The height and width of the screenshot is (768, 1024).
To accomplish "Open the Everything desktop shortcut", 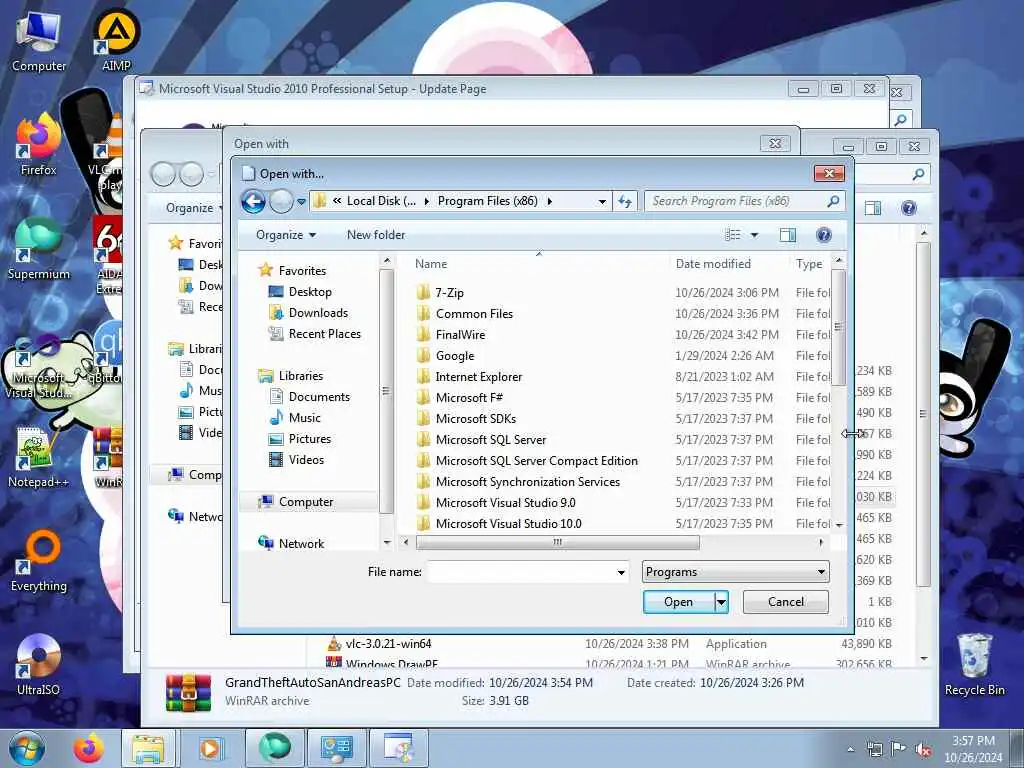I will point(39,561).
